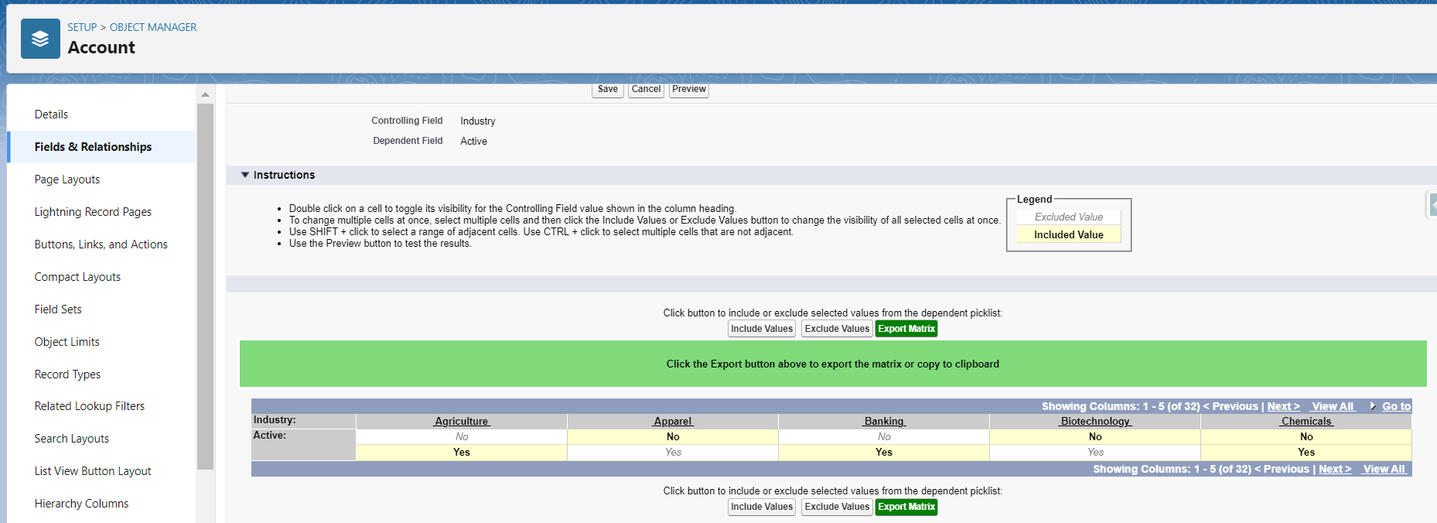Toggle the Yes cell under Apparel
Image resolution: width=1437 pixels, height=523 pixels.
click(672, 452)
